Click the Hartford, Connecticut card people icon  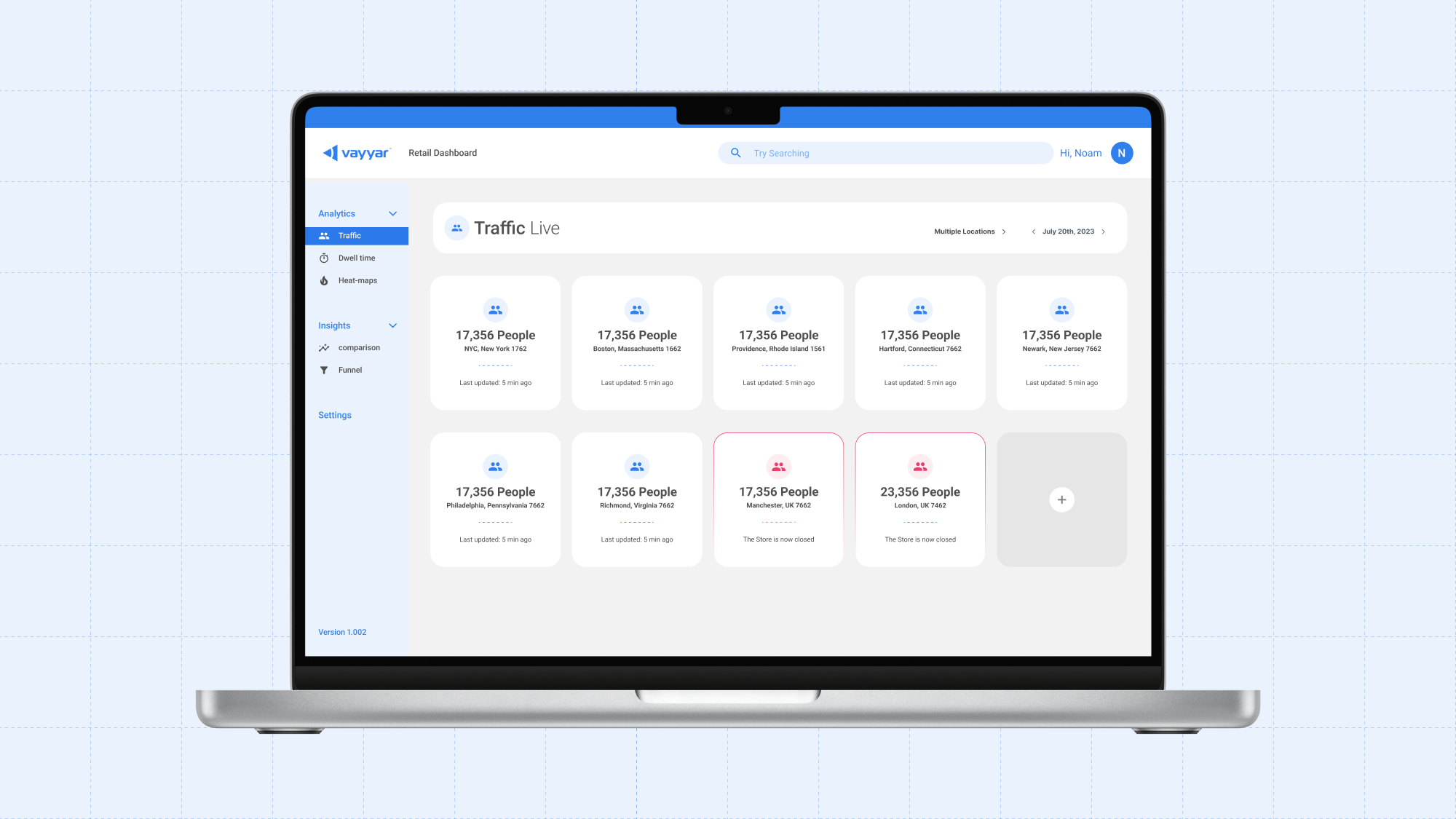point(920,309)
